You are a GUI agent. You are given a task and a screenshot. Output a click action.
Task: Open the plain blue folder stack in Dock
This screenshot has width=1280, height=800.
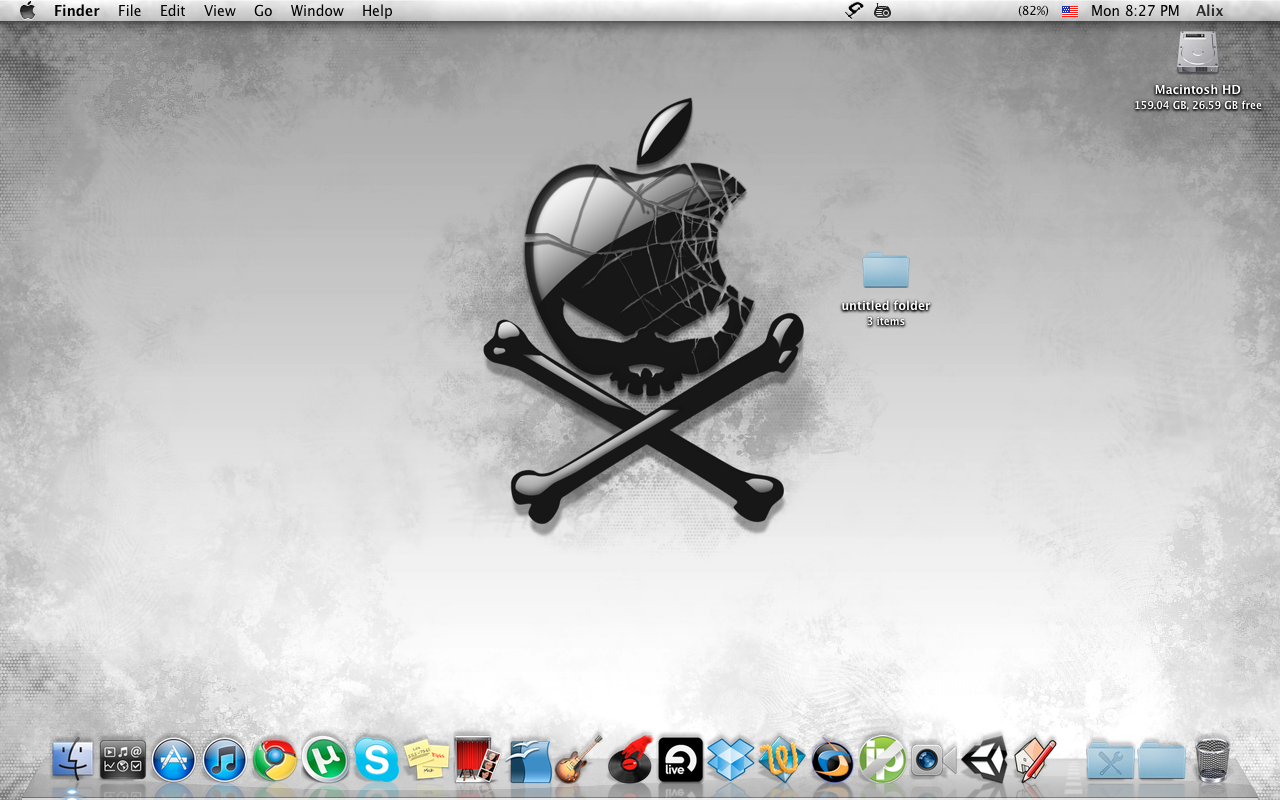(x=1161, y=761)
